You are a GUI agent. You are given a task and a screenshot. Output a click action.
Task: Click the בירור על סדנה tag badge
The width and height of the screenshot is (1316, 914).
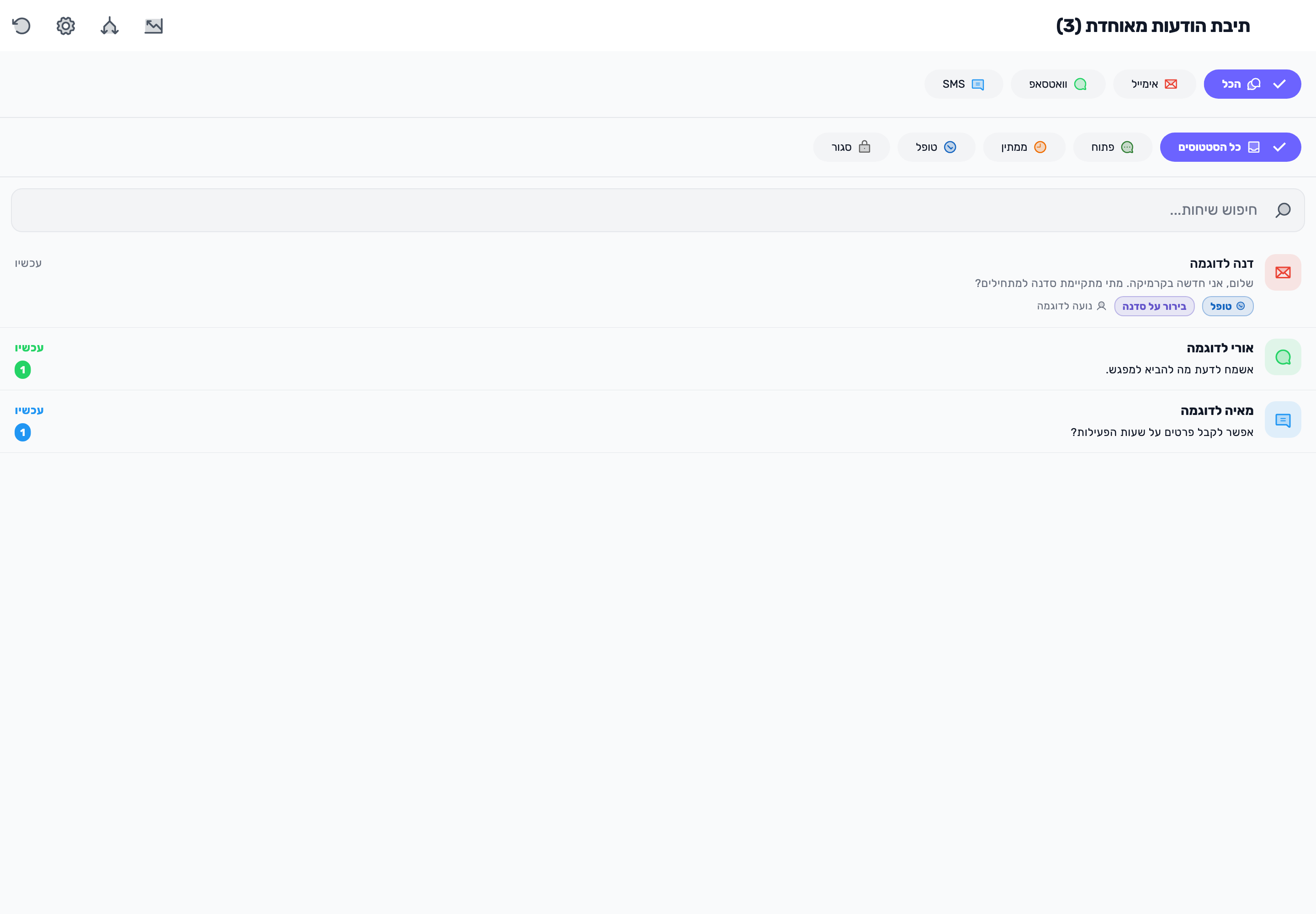point(1154,306)
